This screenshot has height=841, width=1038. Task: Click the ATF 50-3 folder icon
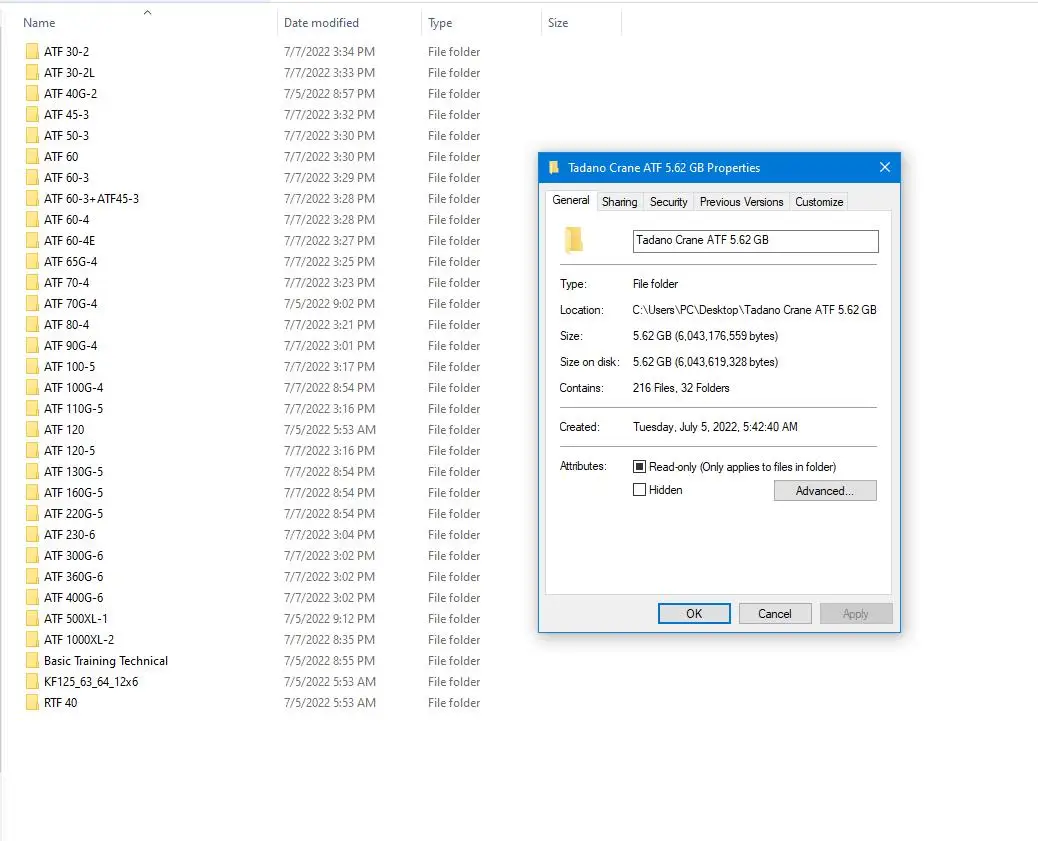(x=32, y=136)
